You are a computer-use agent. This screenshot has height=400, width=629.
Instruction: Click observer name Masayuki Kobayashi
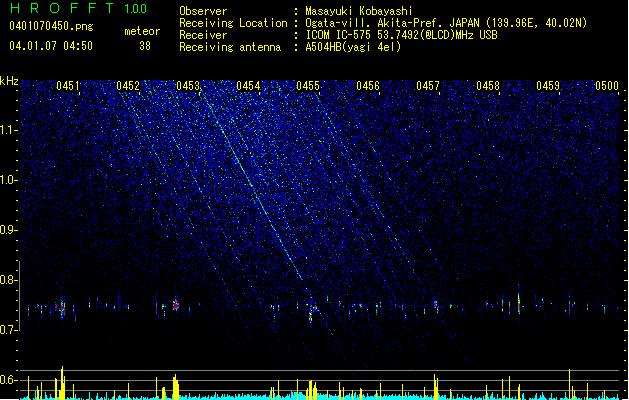(x=359, y=11)
